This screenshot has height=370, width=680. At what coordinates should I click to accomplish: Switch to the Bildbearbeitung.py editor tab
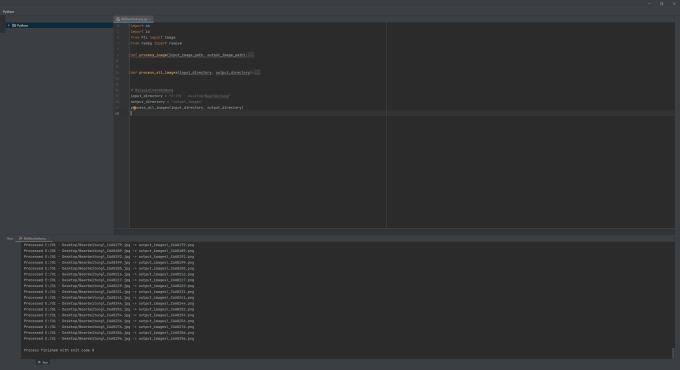[134, 19]
